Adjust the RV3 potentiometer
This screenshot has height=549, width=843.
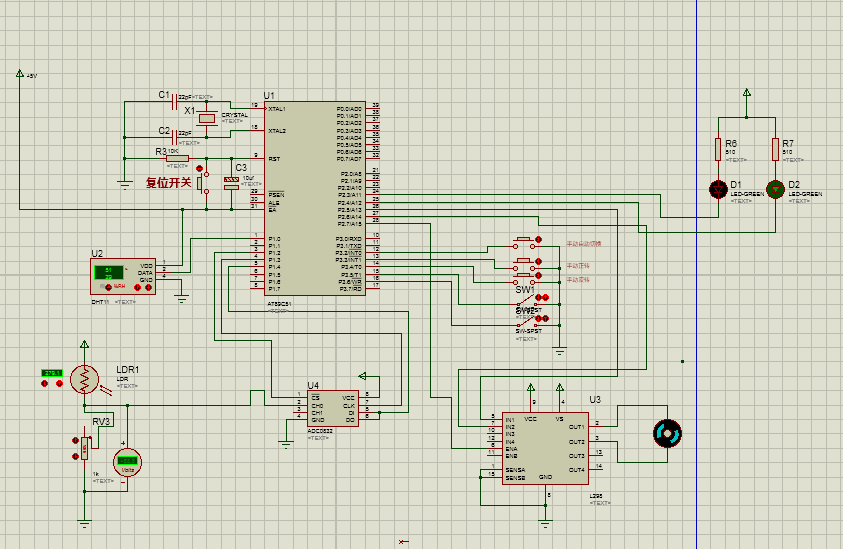[84, 447]
